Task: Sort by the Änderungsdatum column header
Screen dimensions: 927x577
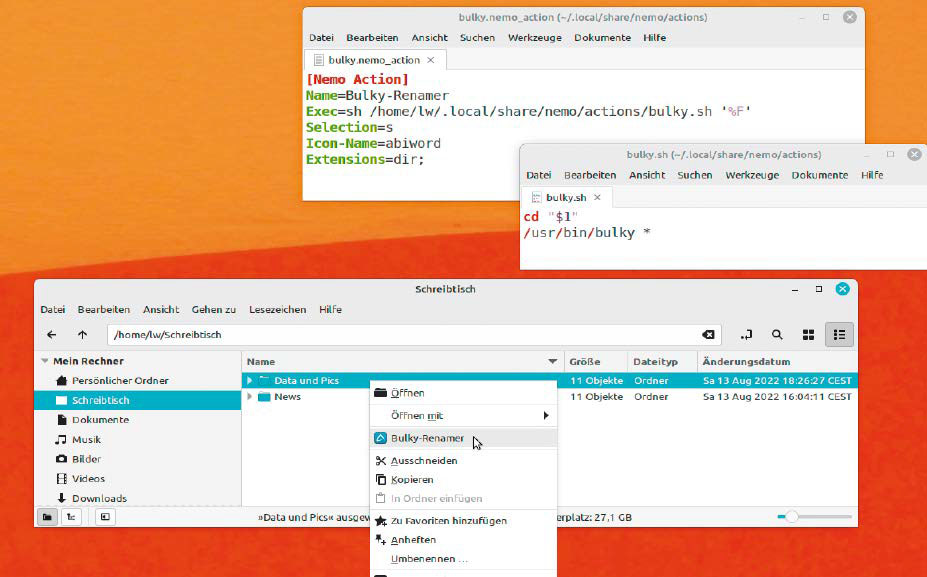Action: (x=777, y=361)
